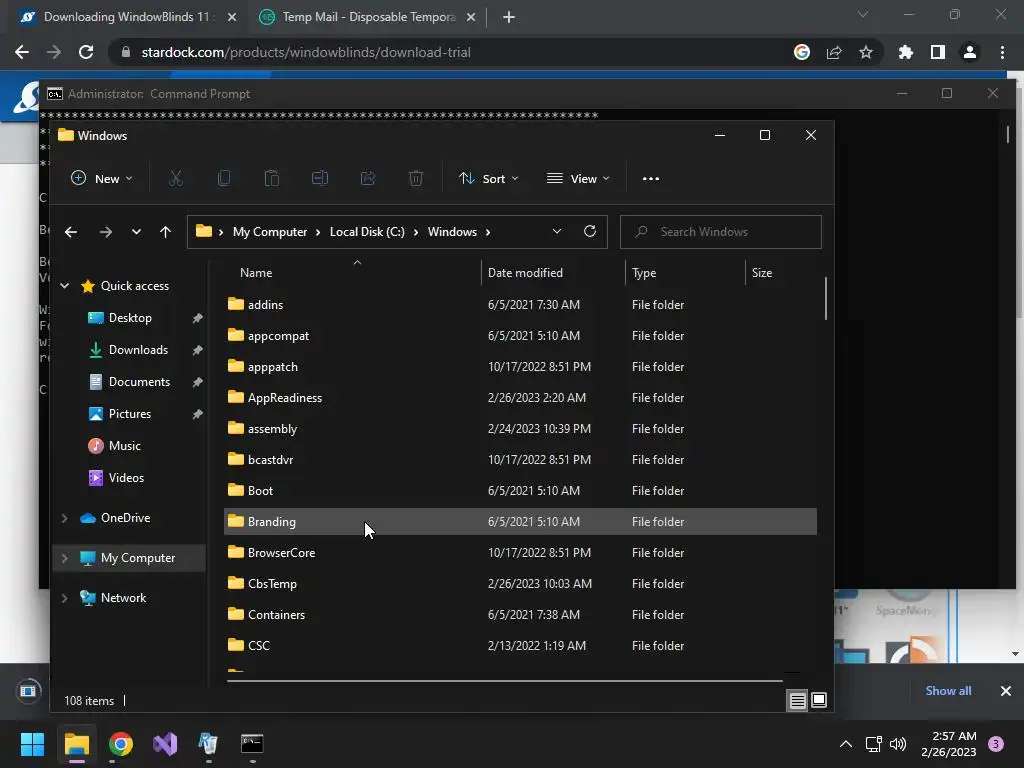Select Pictures in Quick access
1024x768 pixels.
tap(130, 414)
